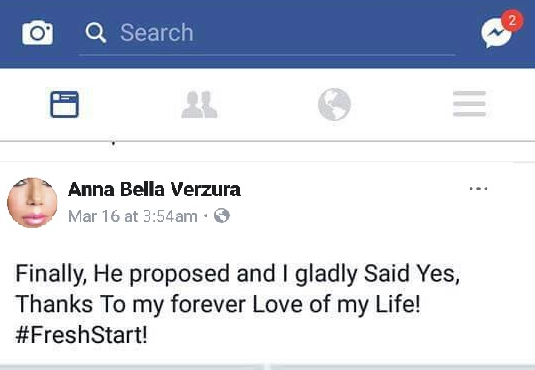
Task: Open the attached content edge below the post
Action: [x=268, y=367]
